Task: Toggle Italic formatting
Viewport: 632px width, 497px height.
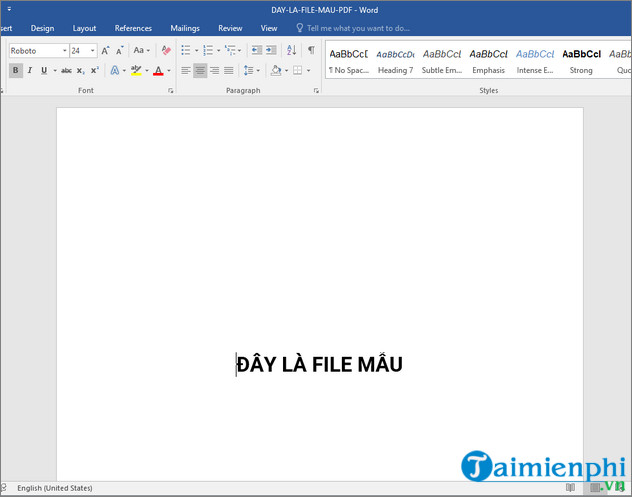Action: tap(29, 70)
